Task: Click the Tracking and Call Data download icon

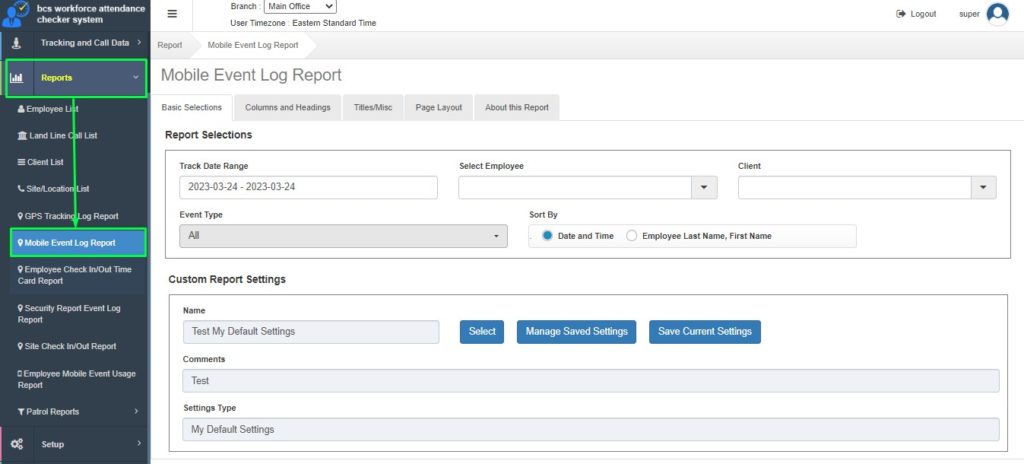Action: (16, 43)
